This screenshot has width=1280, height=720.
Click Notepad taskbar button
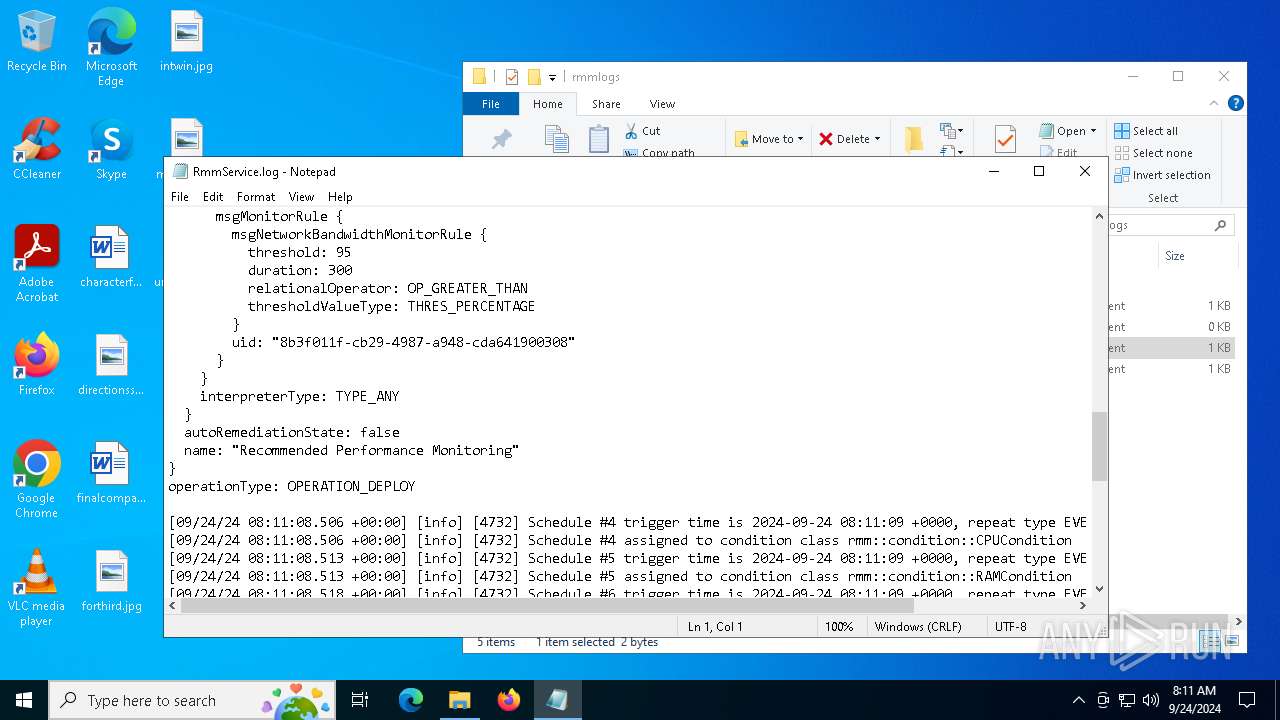click(x=557, y=700)
